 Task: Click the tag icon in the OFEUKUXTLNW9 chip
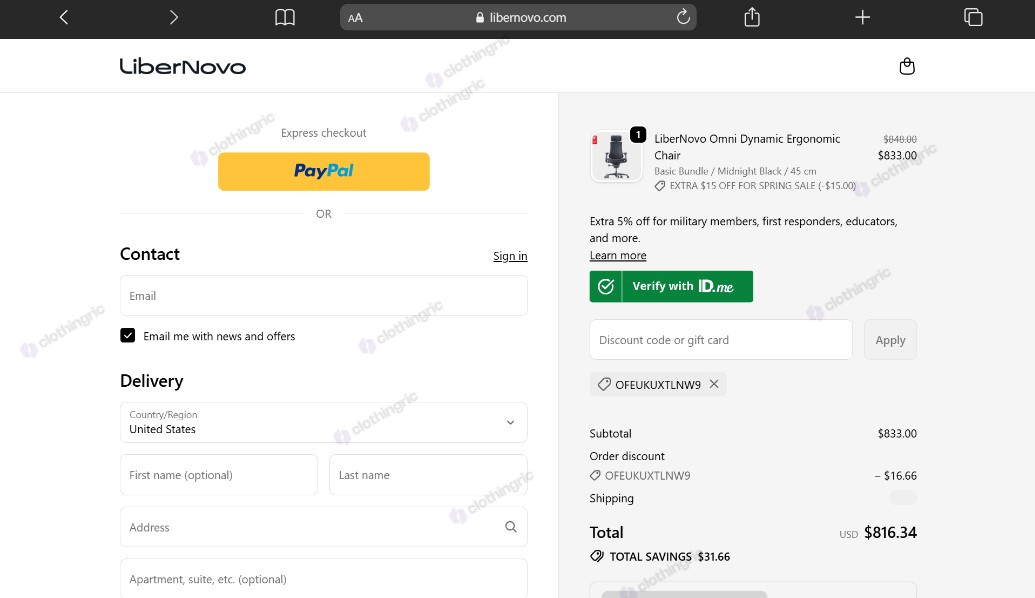click(603, 384)
